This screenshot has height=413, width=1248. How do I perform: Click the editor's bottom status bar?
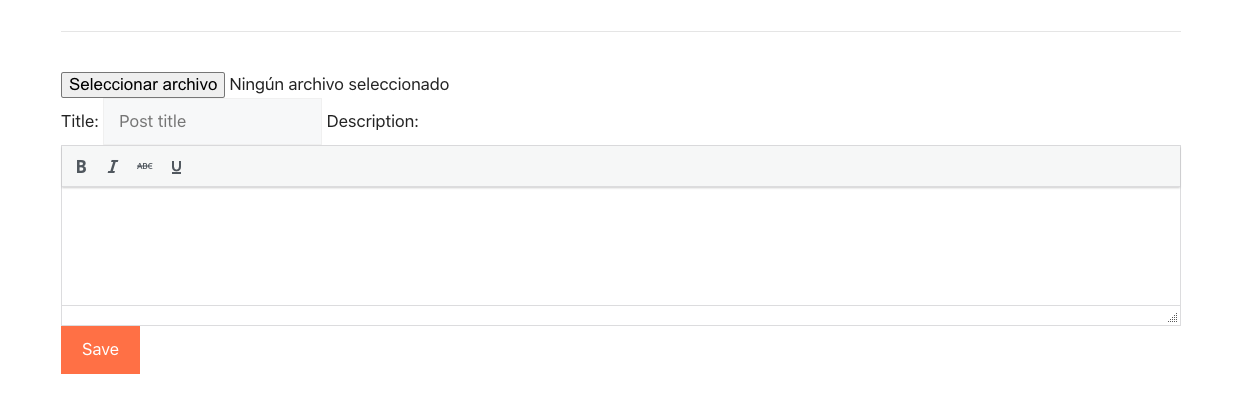pos(621,315)
